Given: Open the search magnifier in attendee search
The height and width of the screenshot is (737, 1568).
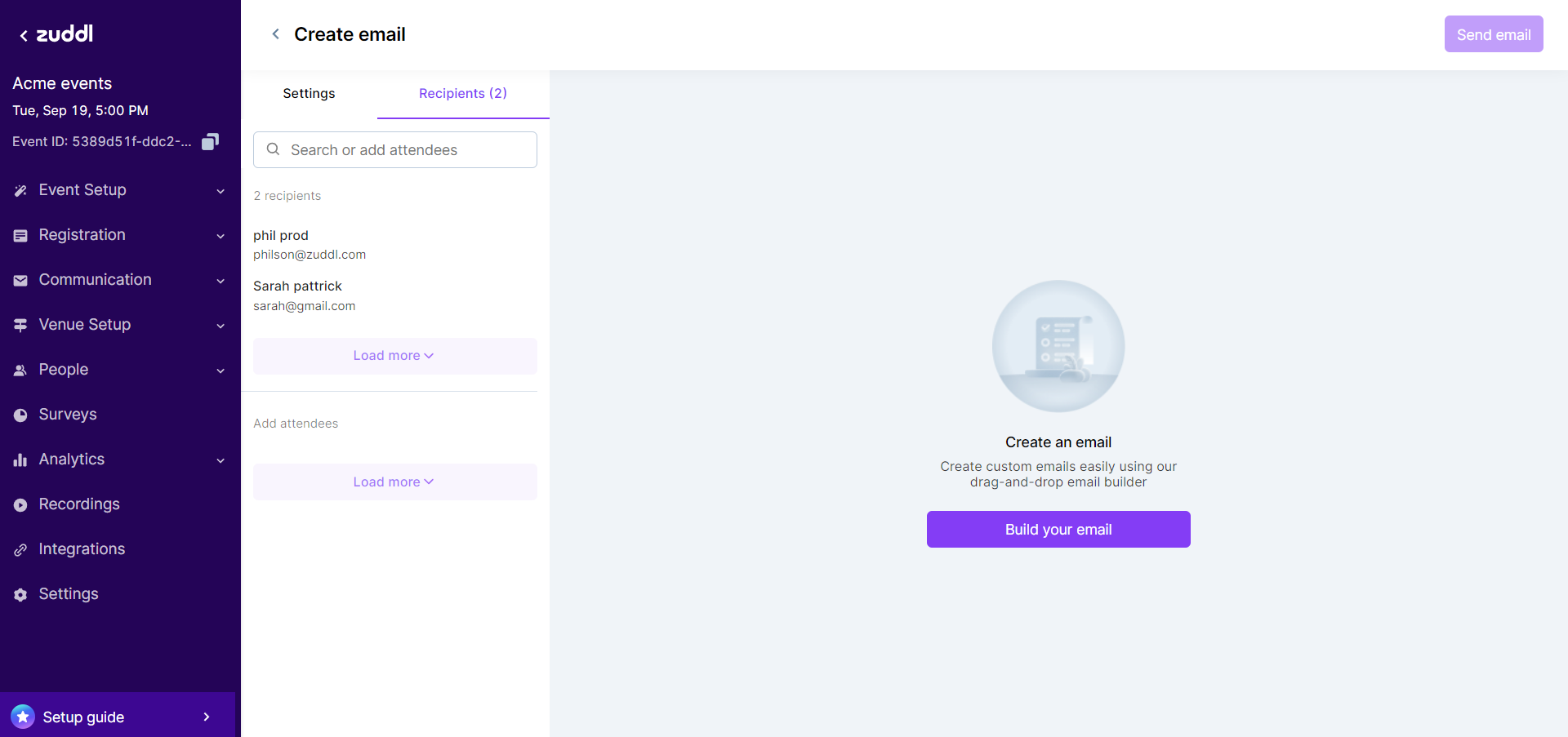Looking at the screenshot, I should click(x=274, y=149).
